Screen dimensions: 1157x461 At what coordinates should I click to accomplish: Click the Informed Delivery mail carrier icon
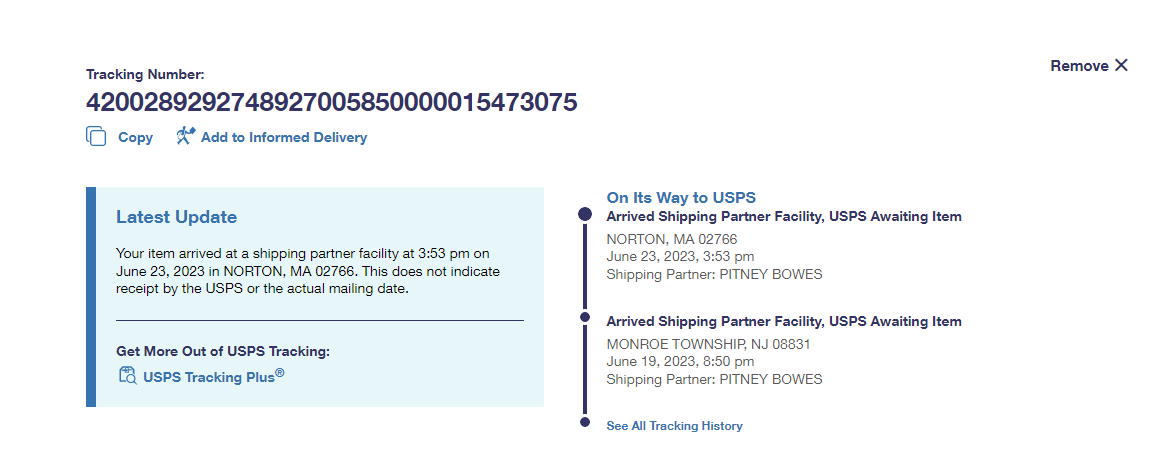point(185,136)
